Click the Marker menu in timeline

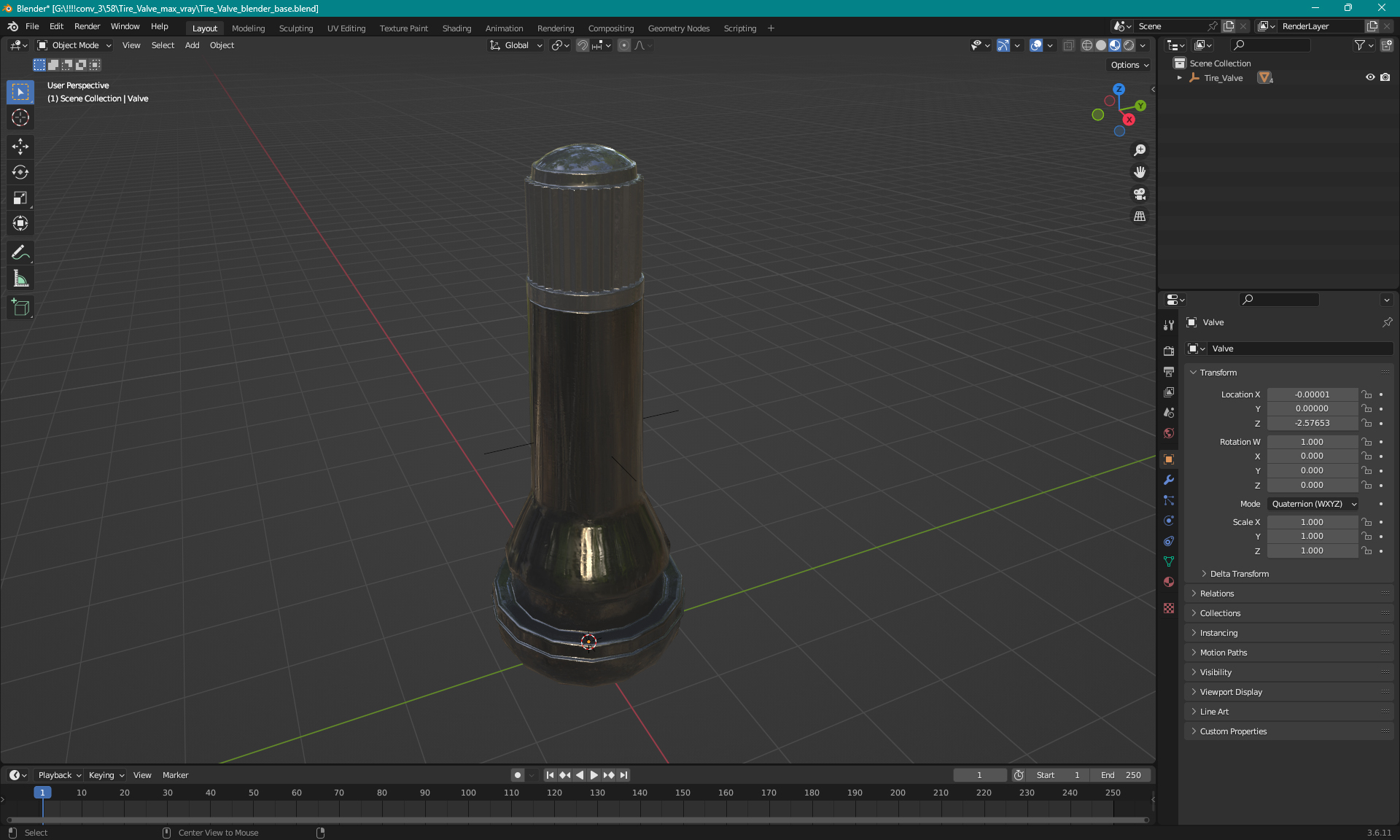[175, 775]
